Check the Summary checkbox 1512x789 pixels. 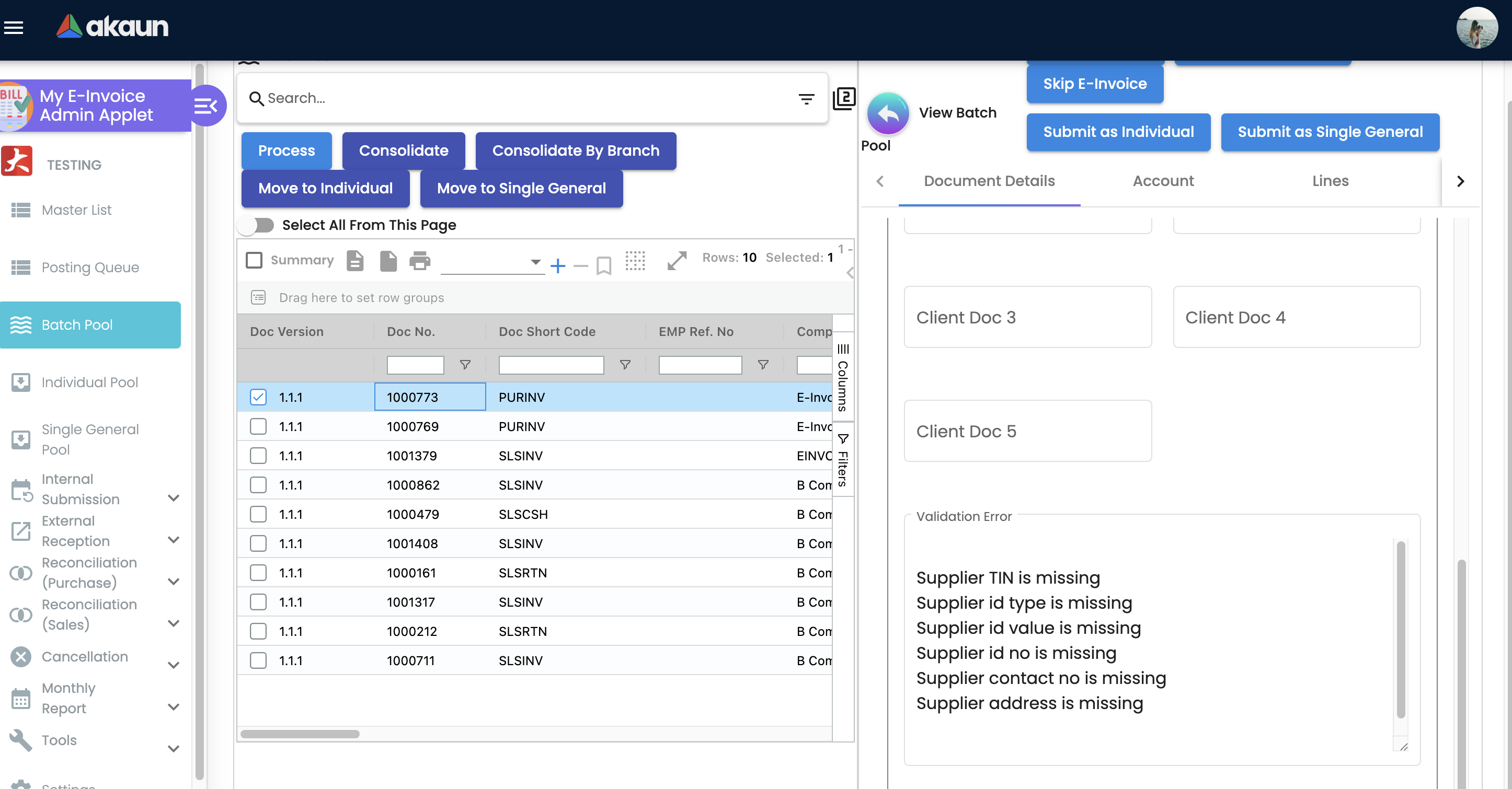pos(254,260)
